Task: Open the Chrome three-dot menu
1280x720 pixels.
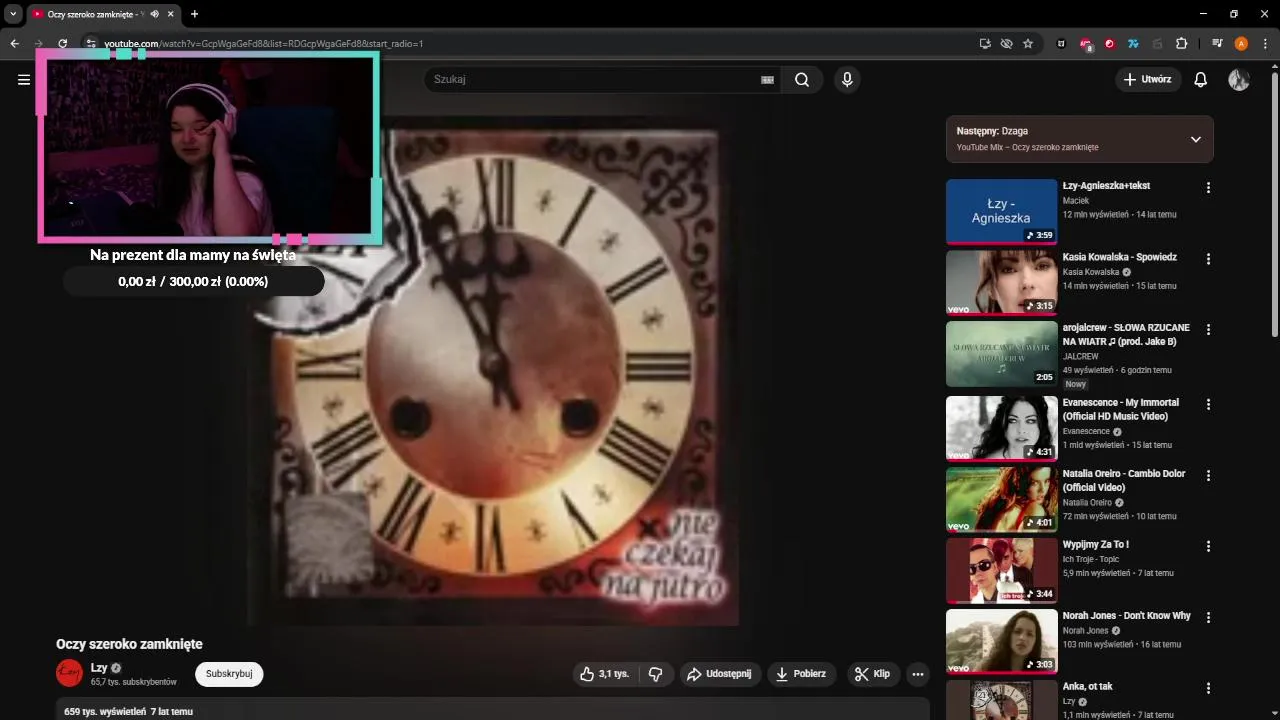Action: pyautogui.click(x=1265, y=44)
